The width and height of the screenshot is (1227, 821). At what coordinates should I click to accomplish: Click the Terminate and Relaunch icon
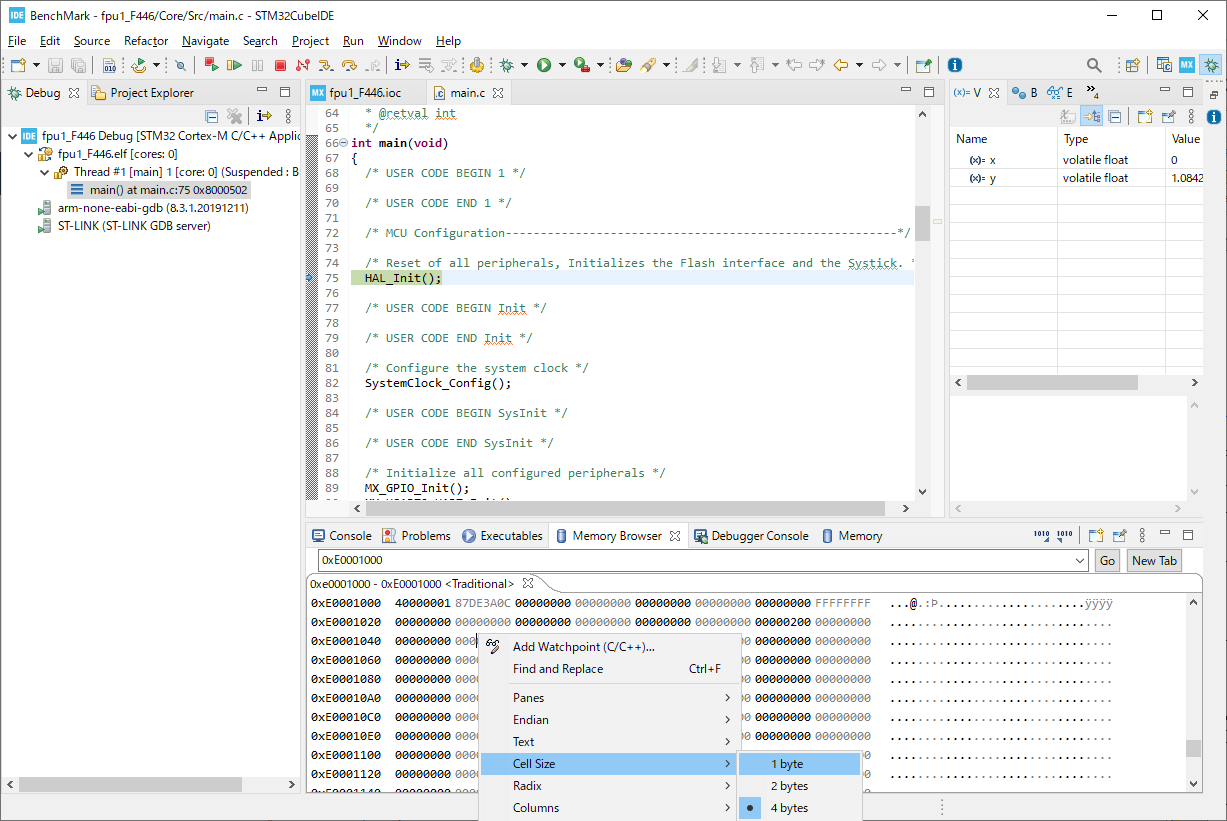[x=211, y=65]
